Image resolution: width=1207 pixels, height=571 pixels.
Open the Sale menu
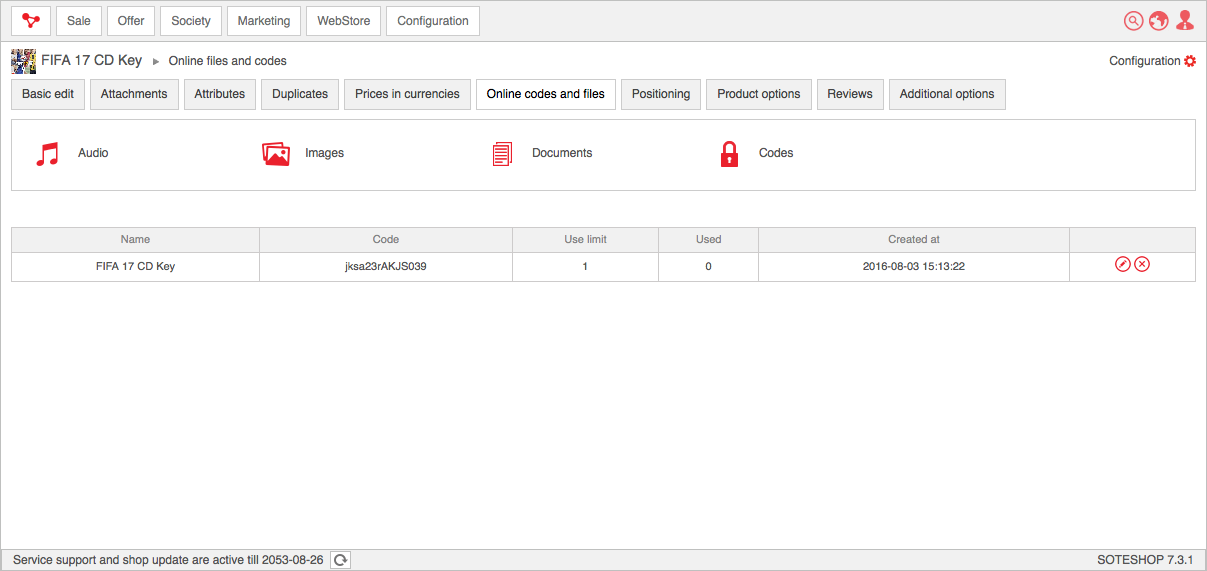pos(79,21)
